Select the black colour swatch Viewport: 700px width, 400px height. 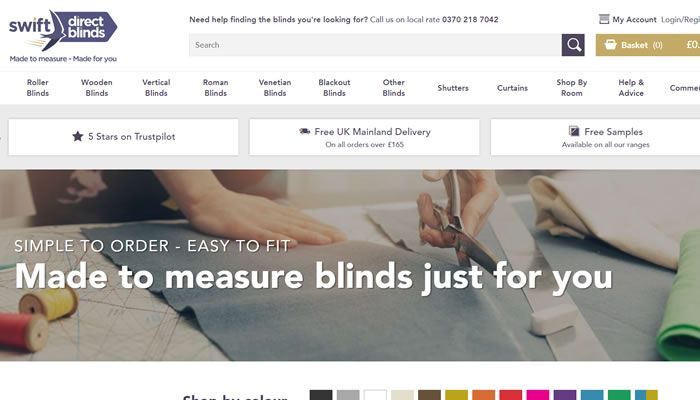tap(321, 395)
